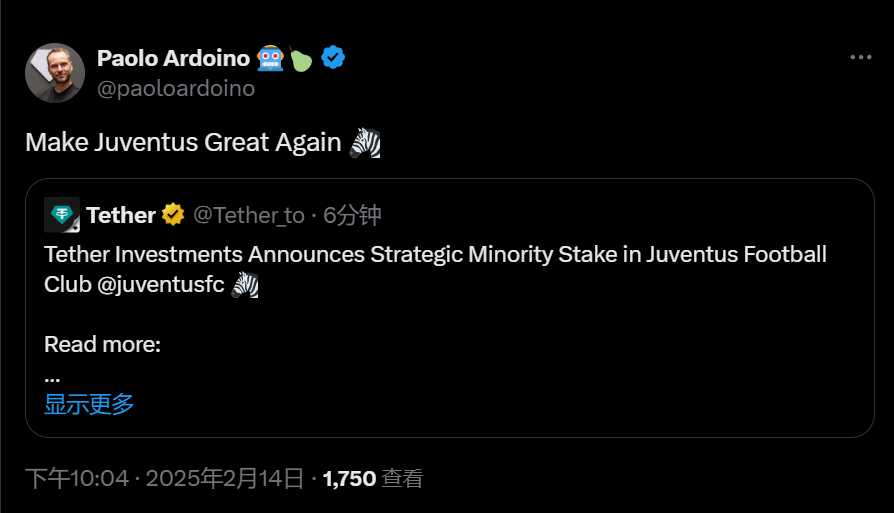
Task: Click the 1,750 查看 view count
Action: [373, 479]
